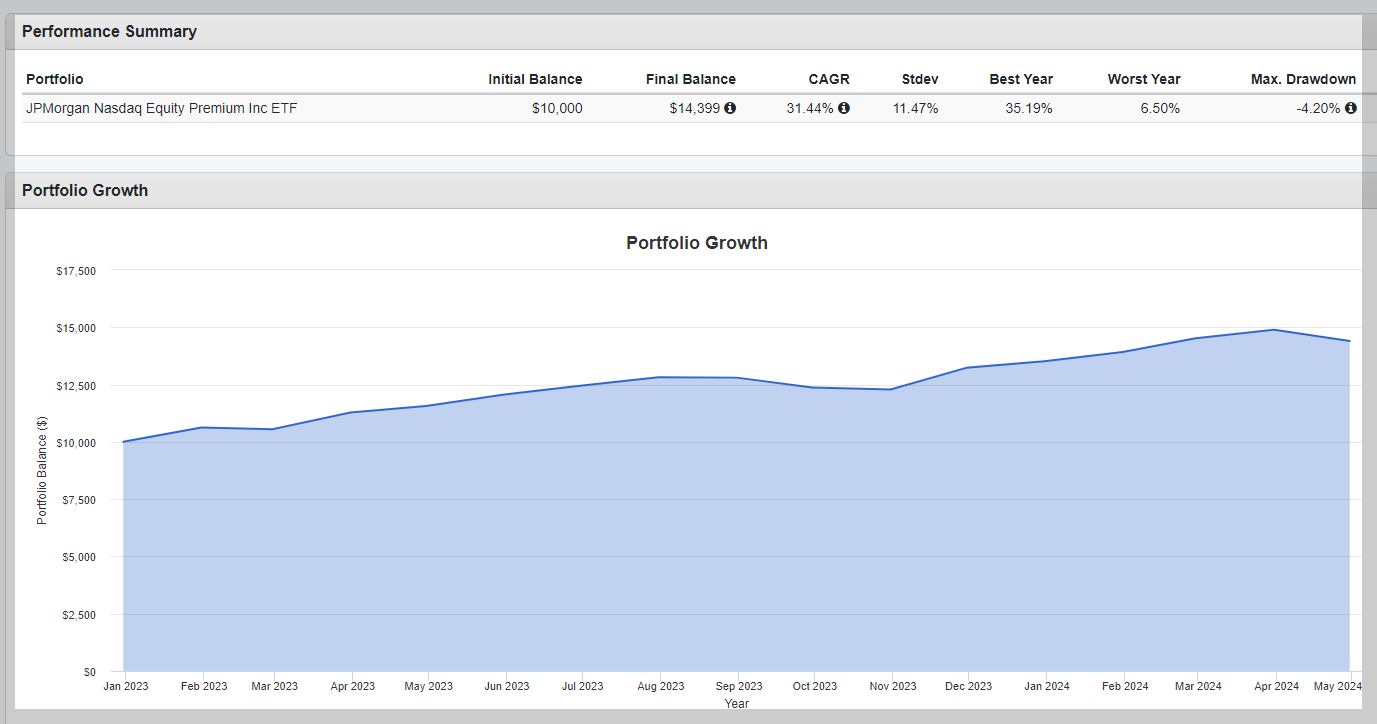Select JPMorgan Nasdaq Equity Premium Inc ETF row

click(691, 108)
